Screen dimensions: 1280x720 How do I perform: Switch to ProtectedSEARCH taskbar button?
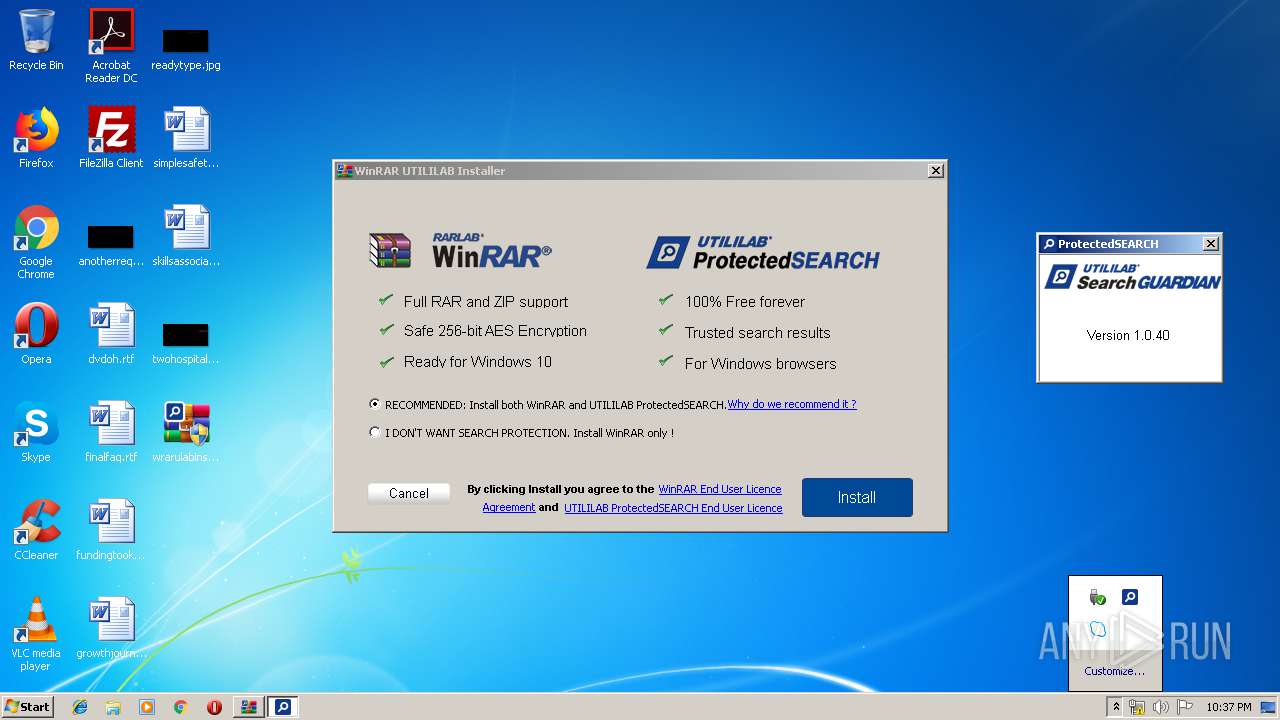tap(283, 707)
